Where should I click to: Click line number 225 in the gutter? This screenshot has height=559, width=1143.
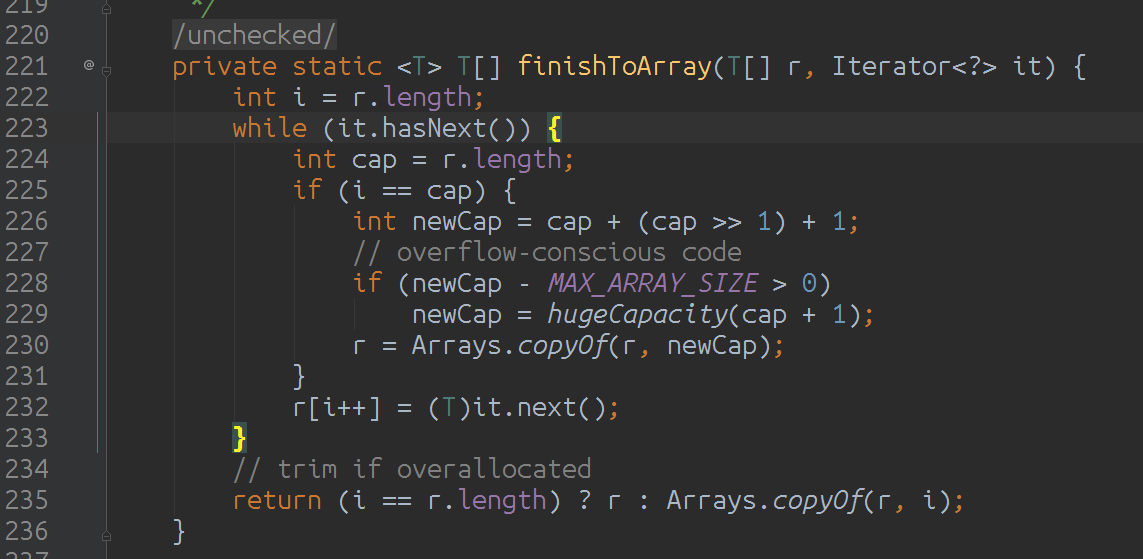tap(27, 190)
